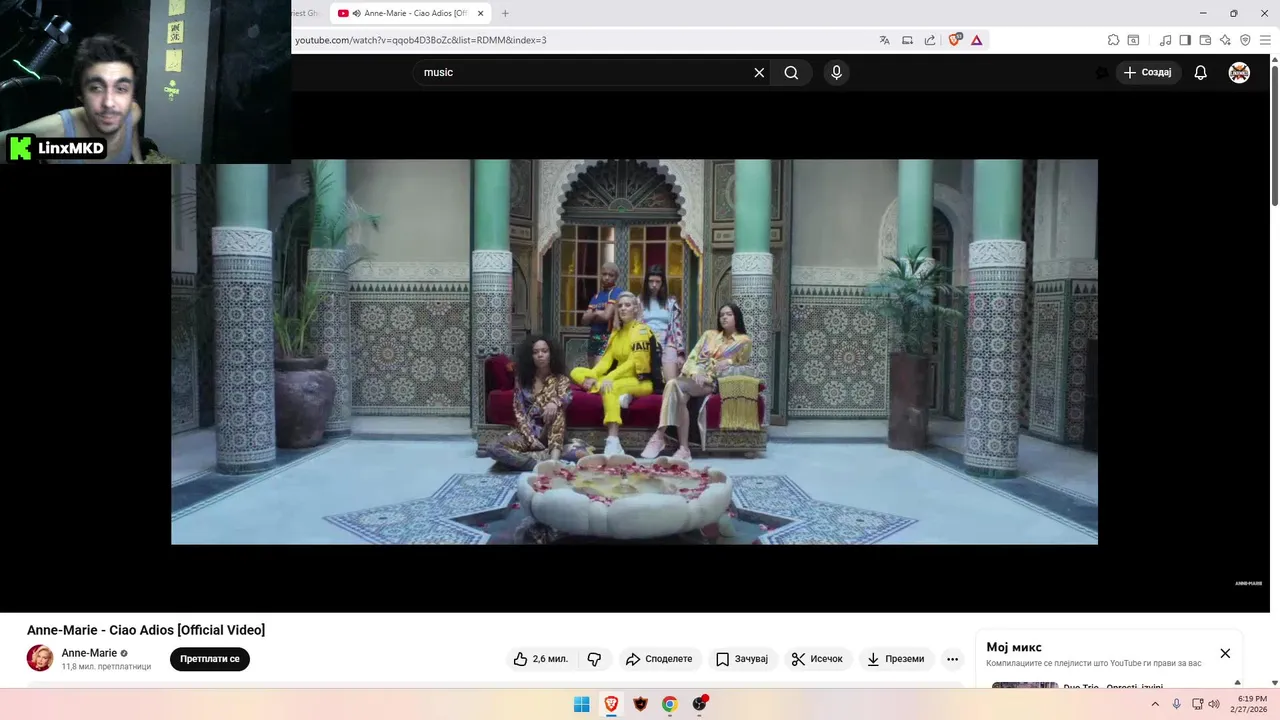Viewport: 1280px width, 720px height.
Task: Open Brave browser in taskbar
Action: [611, 704]
